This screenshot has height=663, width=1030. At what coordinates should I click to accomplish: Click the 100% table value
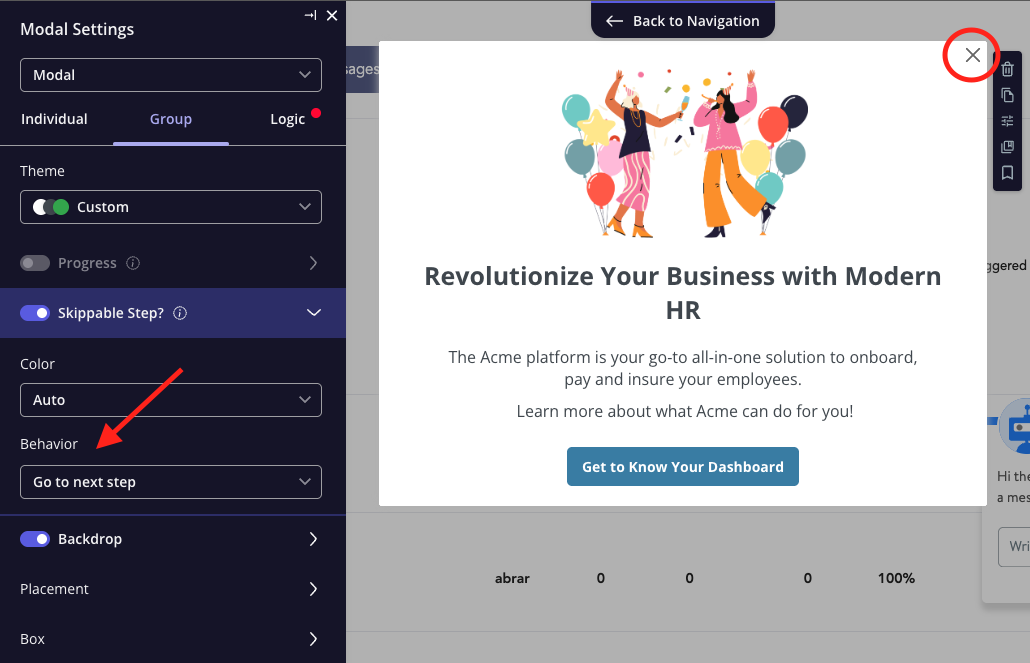896,578
